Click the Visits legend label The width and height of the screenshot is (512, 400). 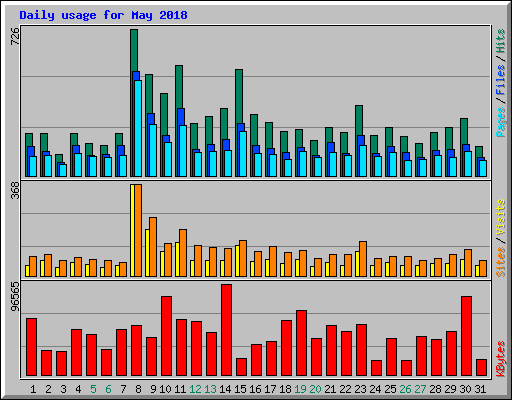coord(501,217)
